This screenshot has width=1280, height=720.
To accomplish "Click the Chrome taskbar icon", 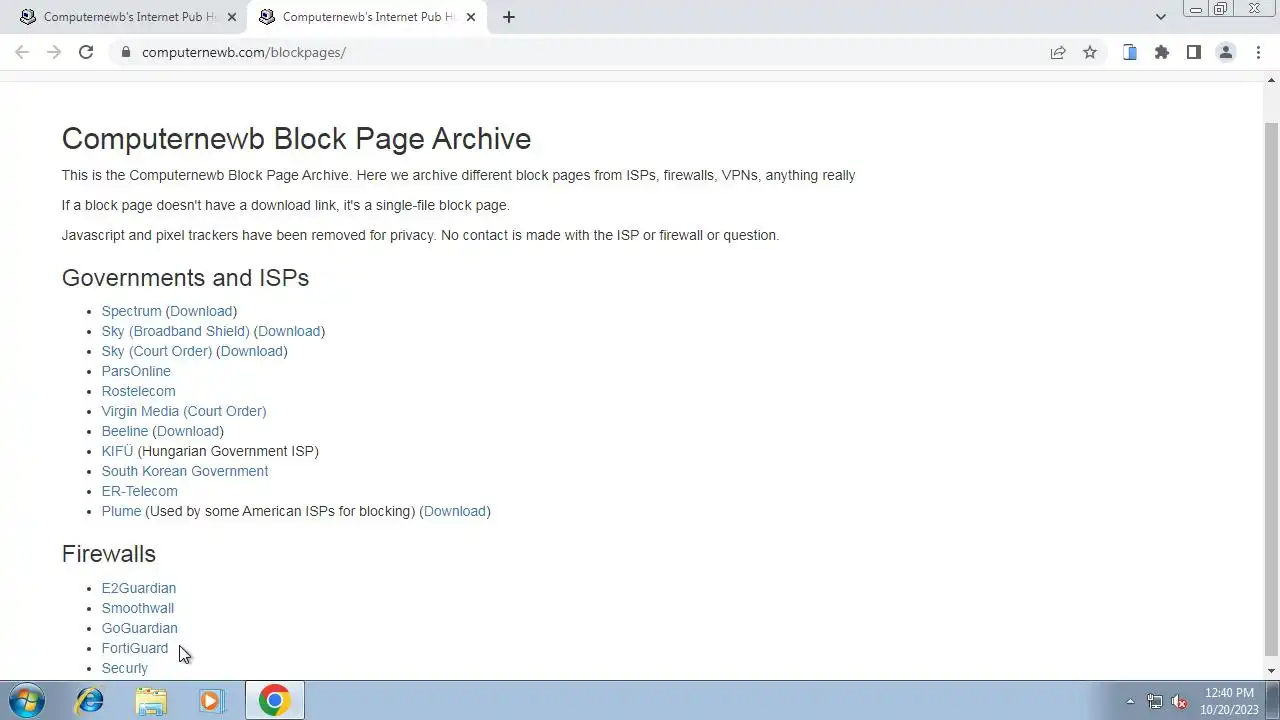I will (x=275, y=700).
